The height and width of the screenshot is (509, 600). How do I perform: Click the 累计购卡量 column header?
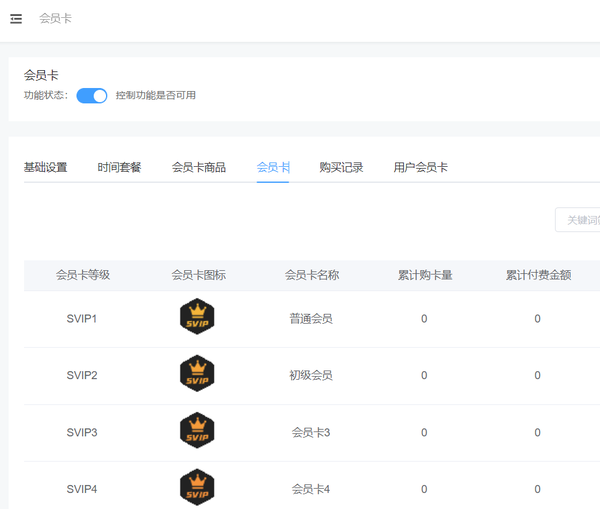pyautogui.click(x=425, y=275)
